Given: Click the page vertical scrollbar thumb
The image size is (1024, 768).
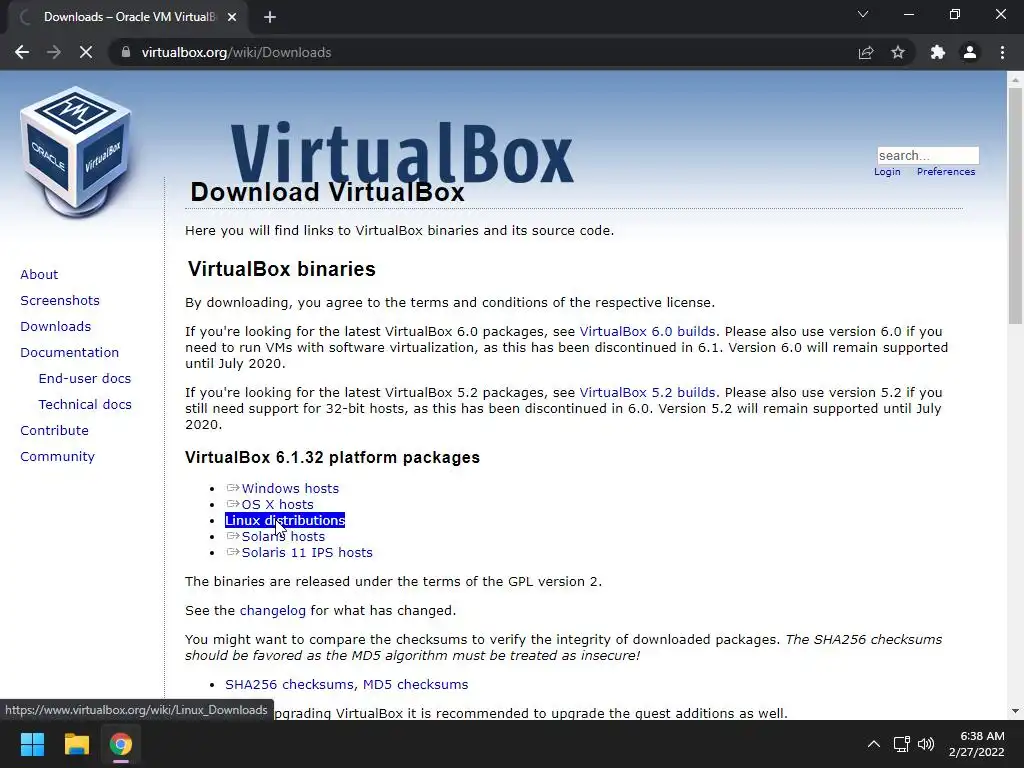Looking at the screenshot, I should [1015, 206].
